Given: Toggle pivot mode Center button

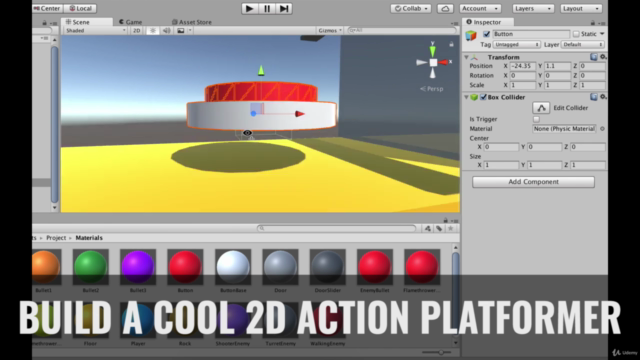Looking at the screenshot, I should click(x=47, y=8).
